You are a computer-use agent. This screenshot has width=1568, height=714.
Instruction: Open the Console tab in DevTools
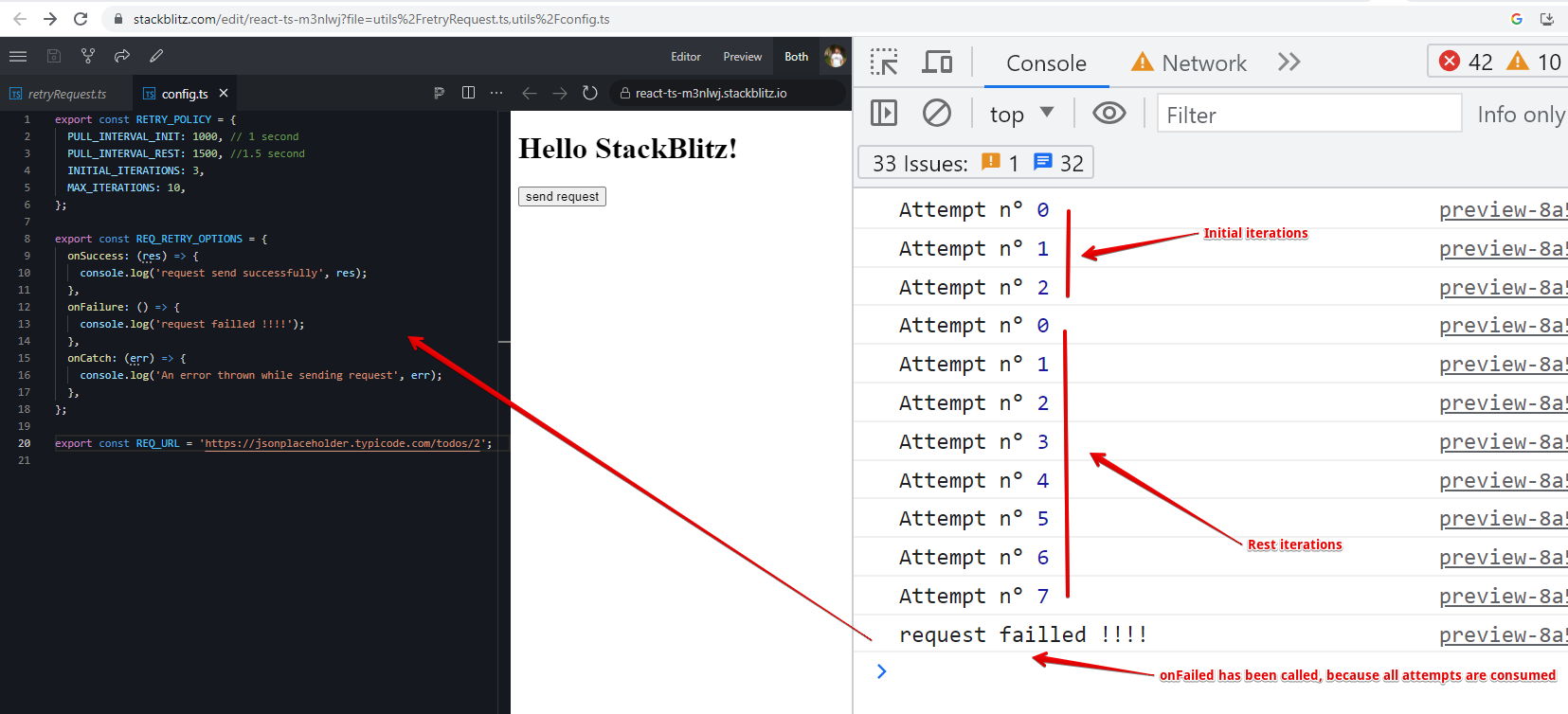pyautogui.click(x=1046, y=63)
